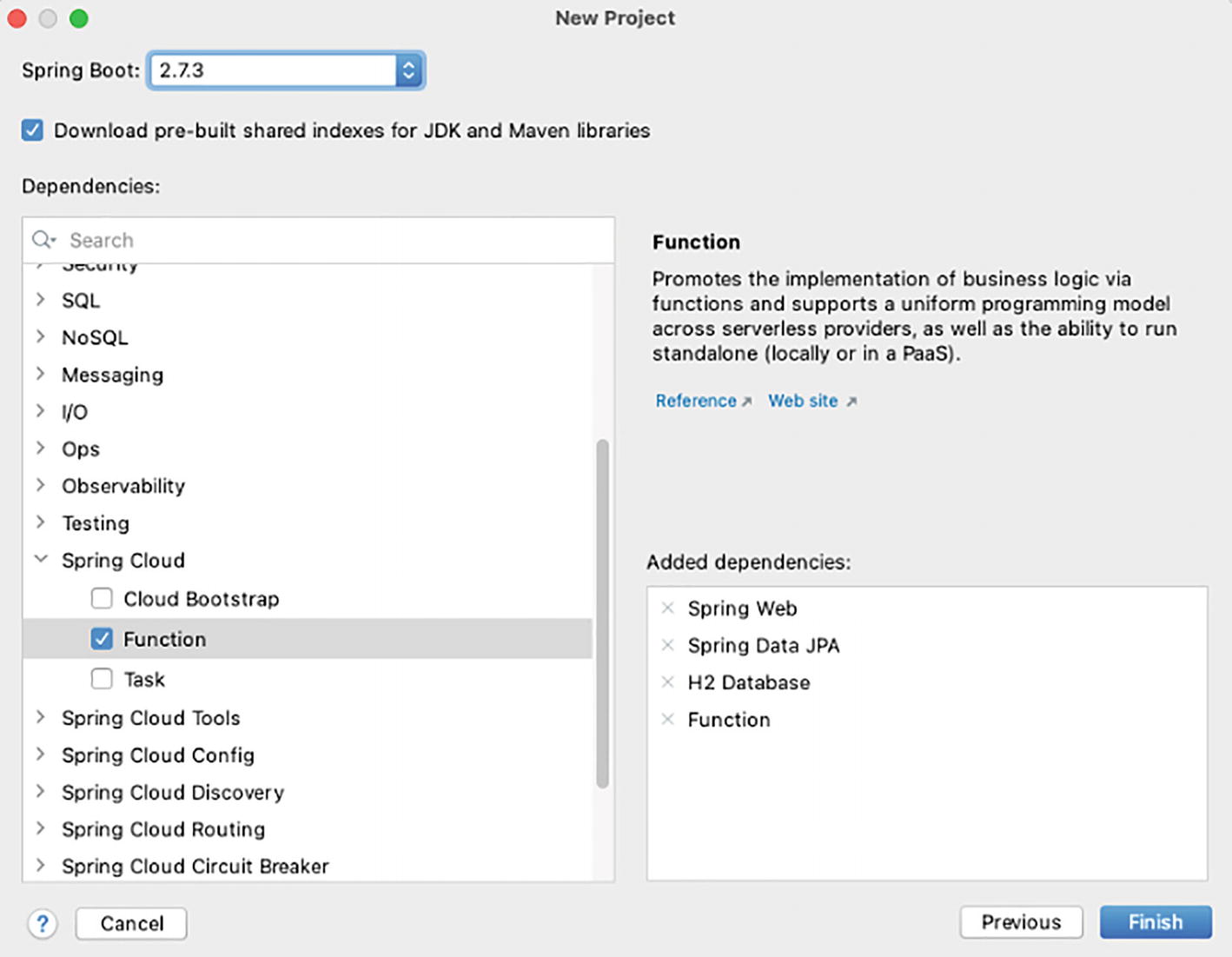Check the Task dependency checkbox
Image resolution: width=1232 pixels, height=957 pixels.
102,679
